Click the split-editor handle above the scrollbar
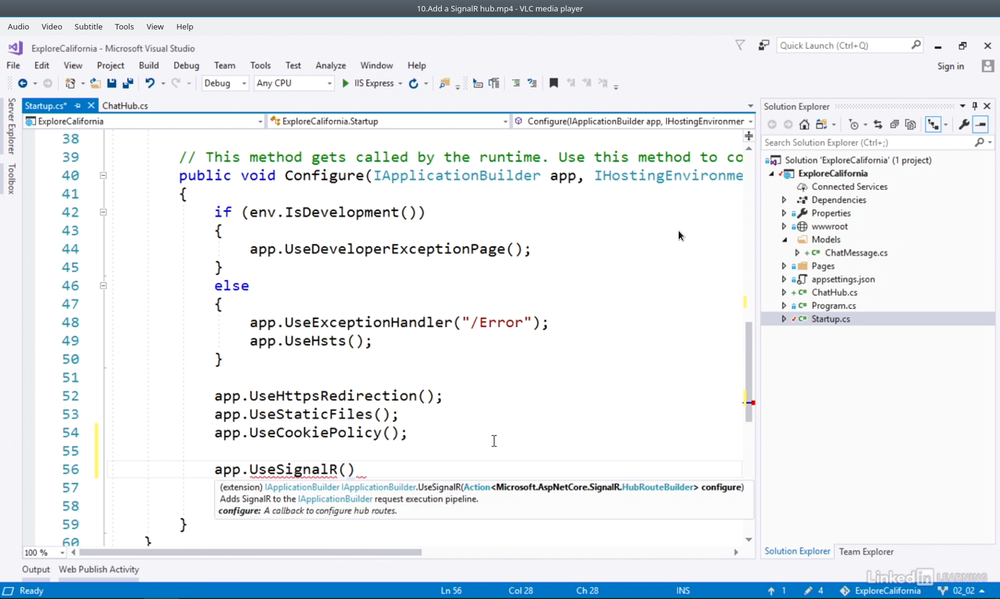The height and width of the screenshot is (599, 1000). (749, 136)
